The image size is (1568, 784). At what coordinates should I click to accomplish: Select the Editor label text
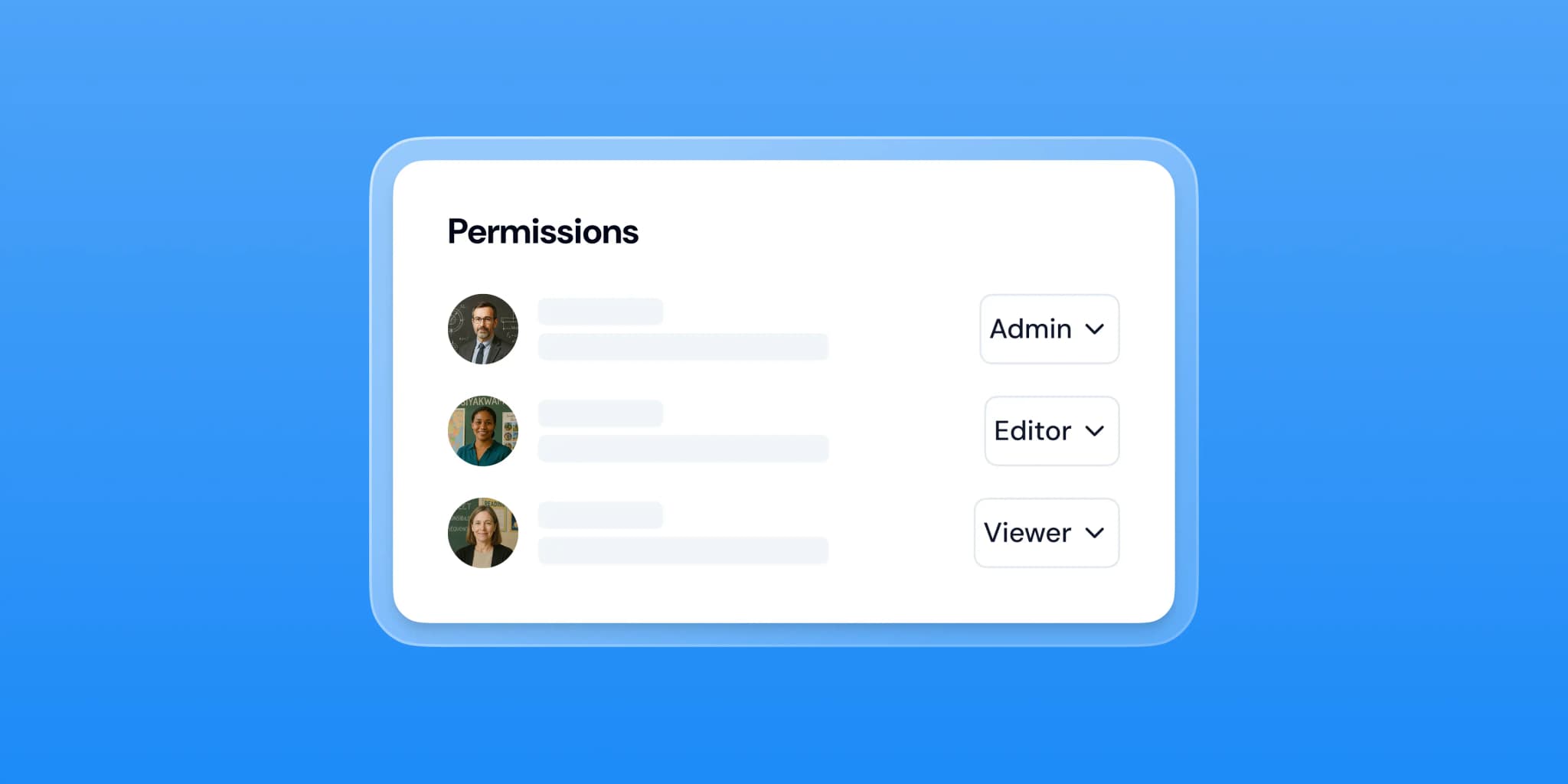tap(1032, 431)
